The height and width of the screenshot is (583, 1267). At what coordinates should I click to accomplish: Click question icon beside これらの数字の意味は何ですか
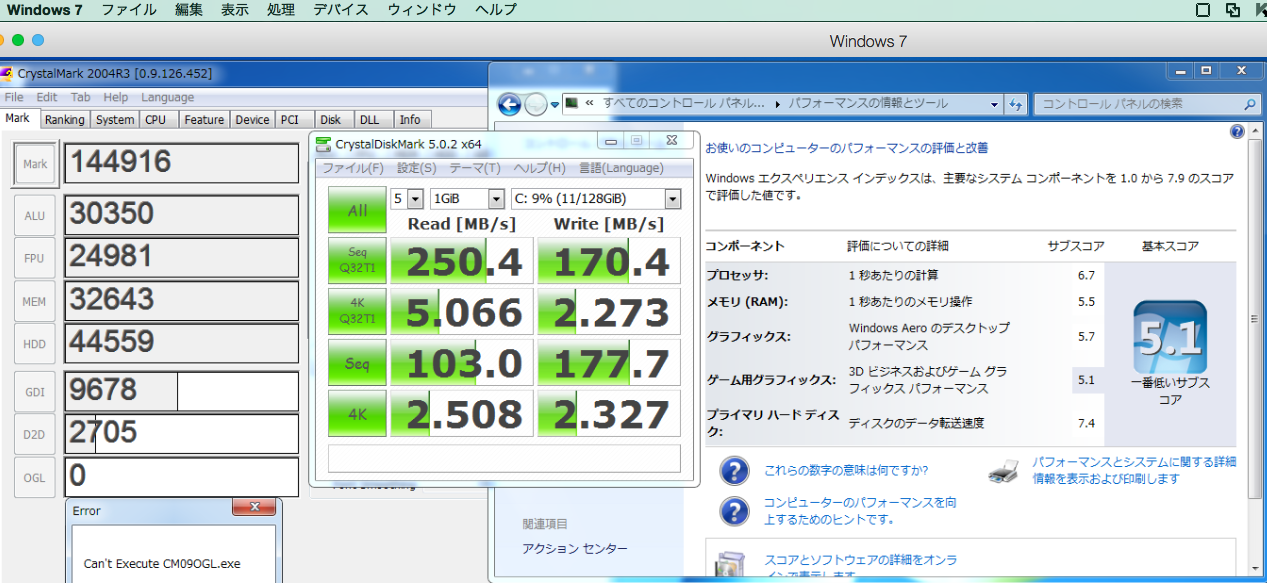tap(734, 471)
